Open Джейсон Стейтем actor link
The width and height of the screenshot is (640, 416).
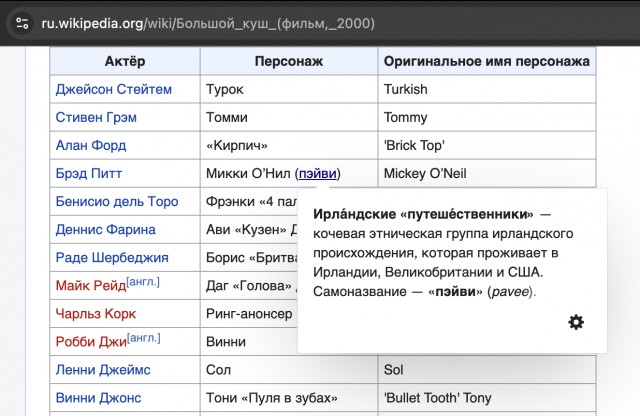(x=113, y=89)
